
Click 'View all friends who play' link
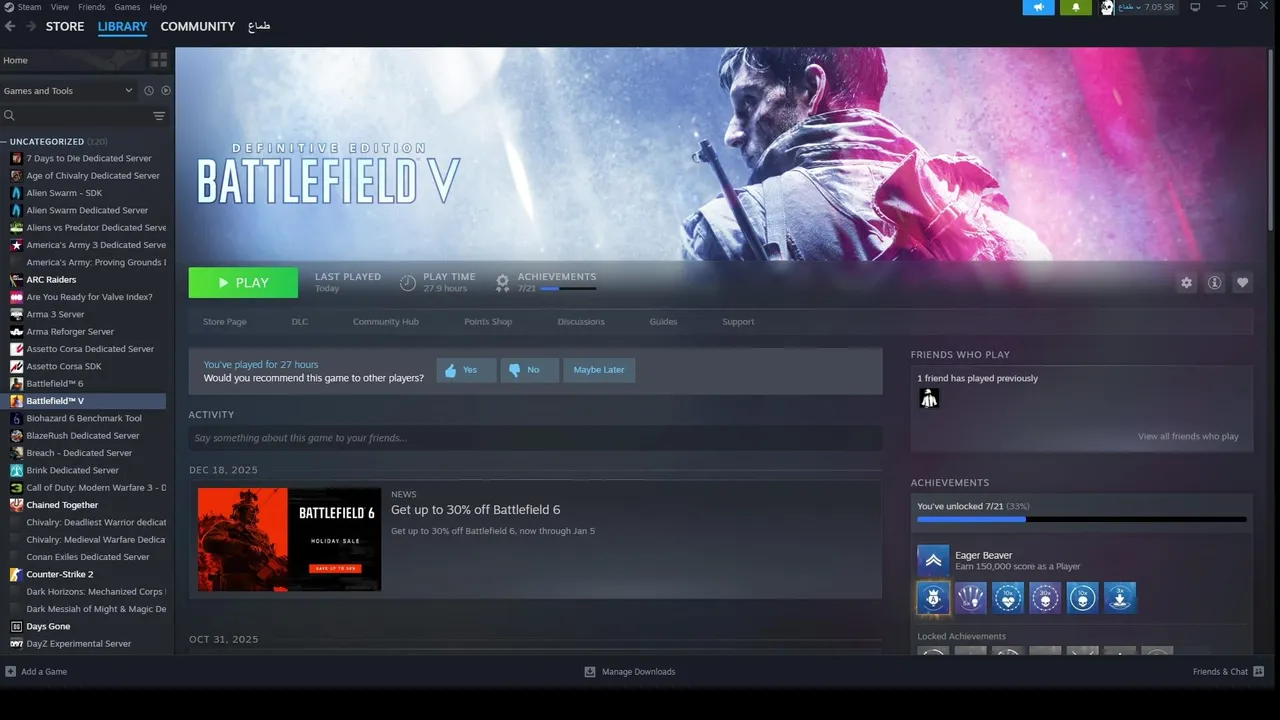click(x=1188, y=436)
